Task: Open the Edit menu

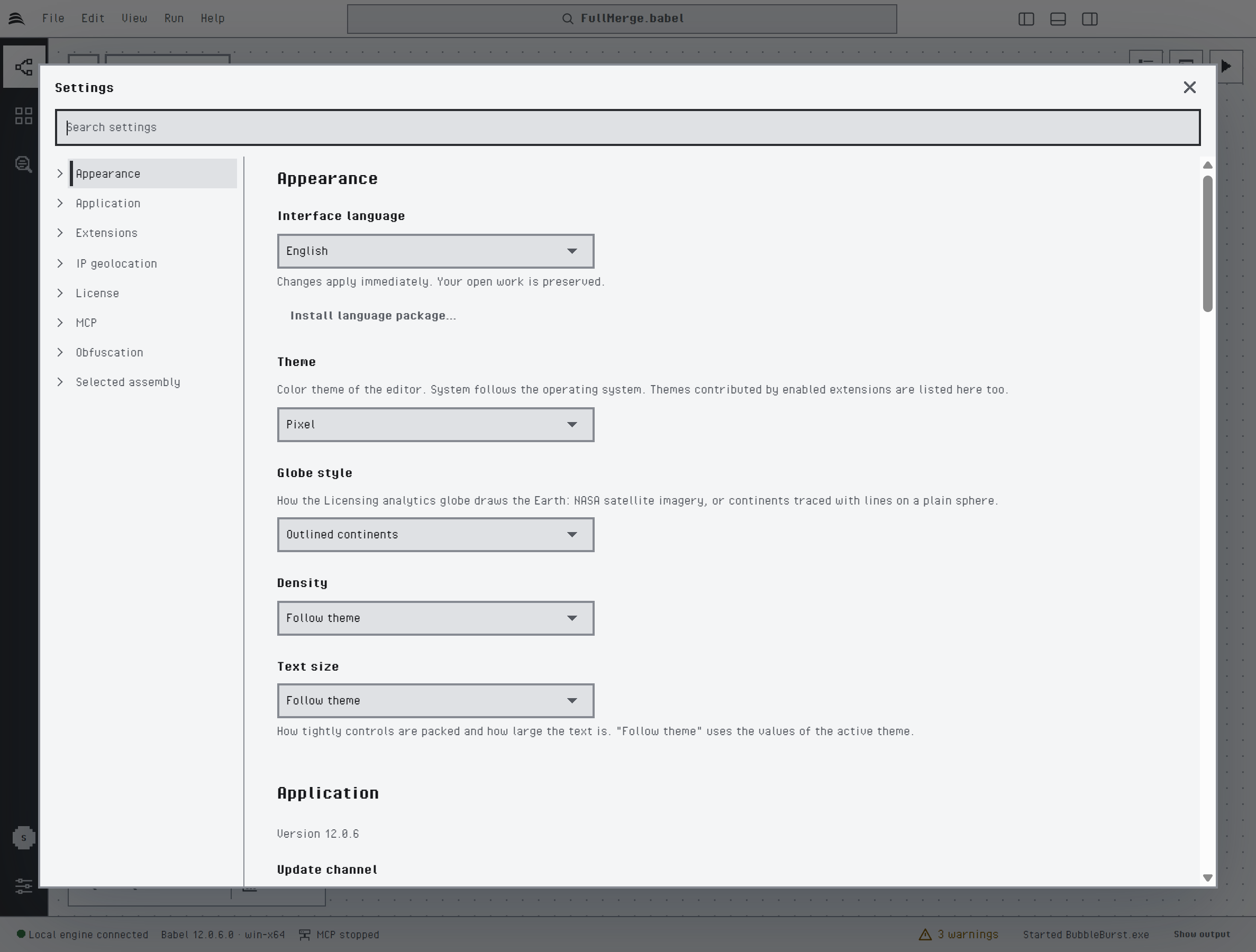Action: pyautogui.click(x=93, y=18)
